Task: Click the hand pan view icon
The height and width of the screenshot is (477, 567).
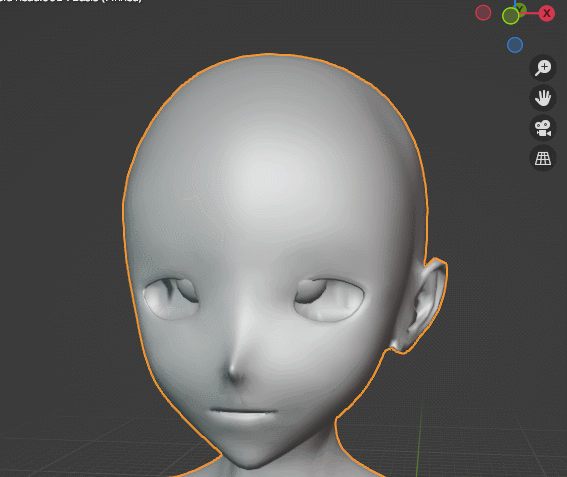Action: [x=543, y=98]
